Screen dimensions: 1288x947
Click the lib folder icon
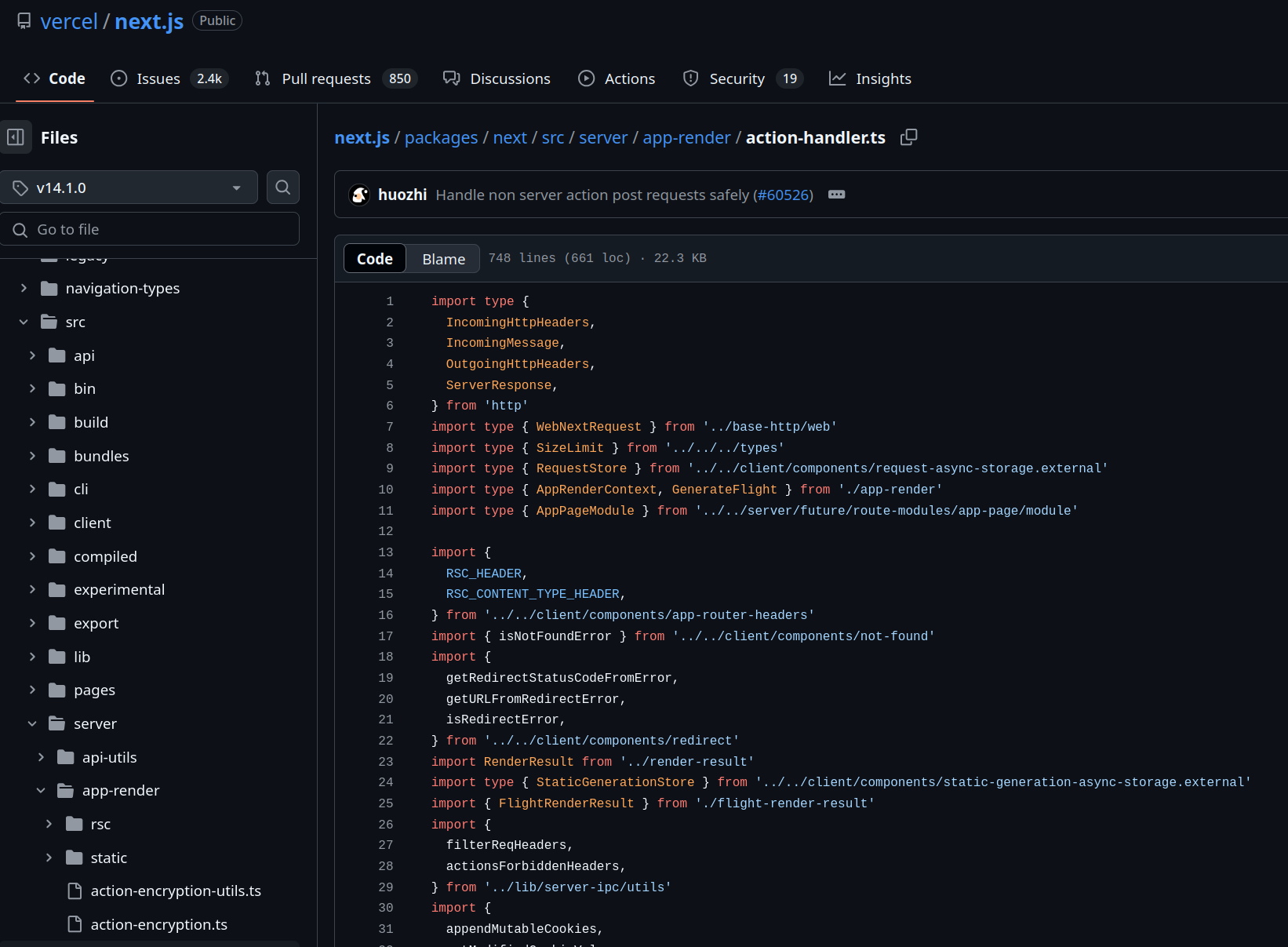point(57,657)
